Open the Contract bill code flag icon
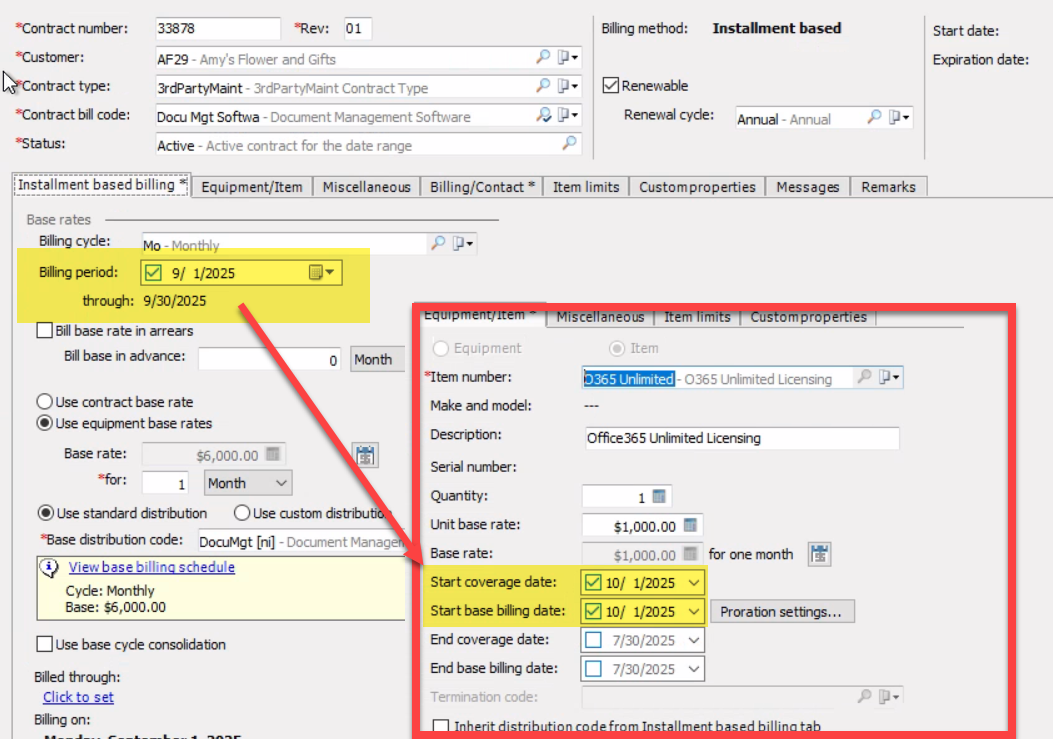 (567, 115)
